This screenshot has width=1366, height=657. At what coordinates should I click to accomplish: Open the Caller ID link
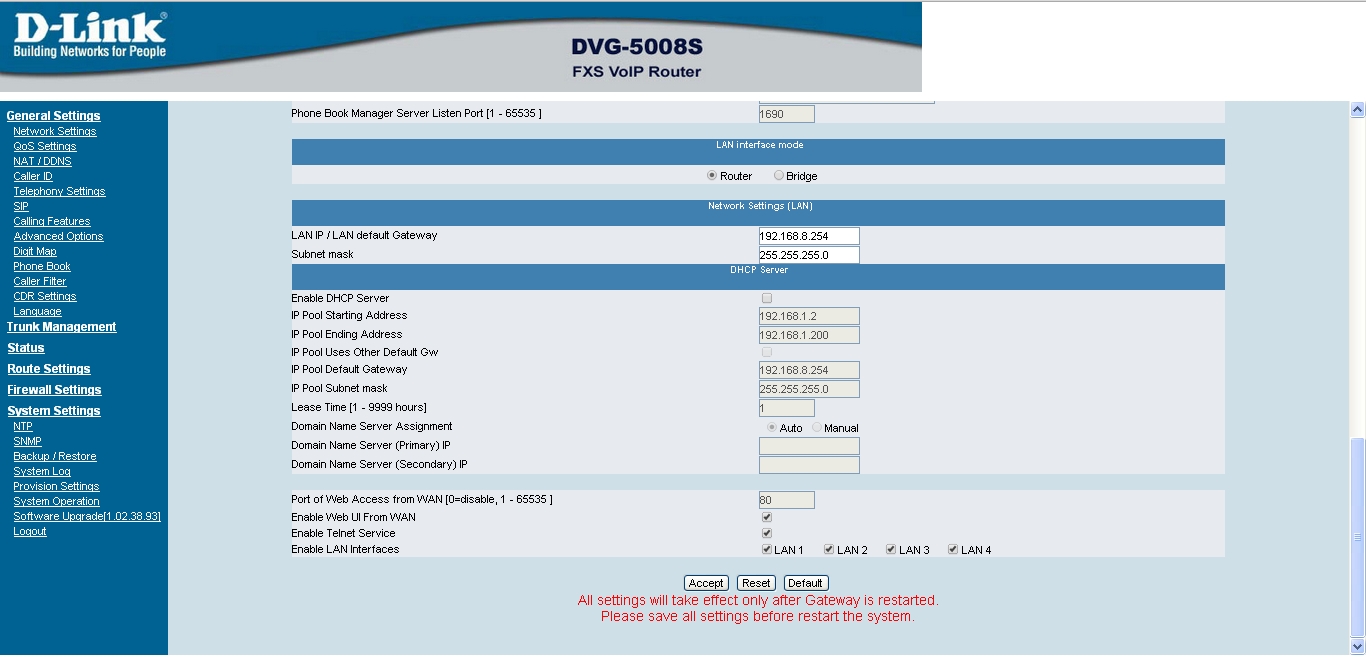tap(33, 176)
